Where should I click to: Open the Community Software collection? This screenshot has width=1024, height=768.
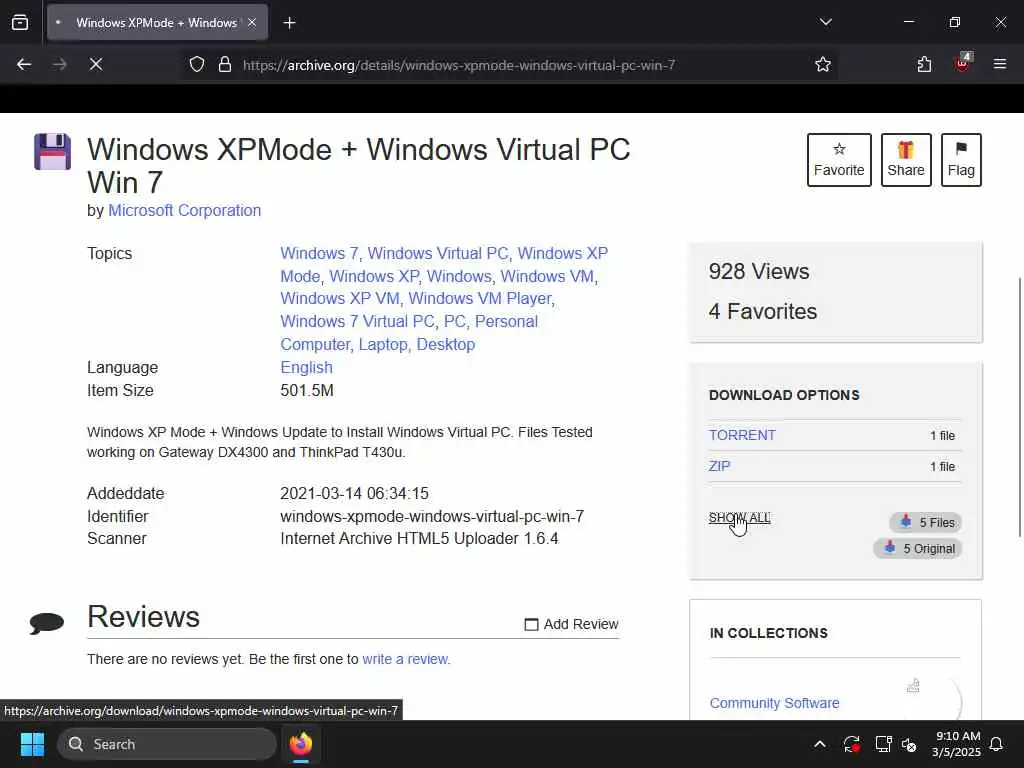pyautogui.click(x=774, y=703)
